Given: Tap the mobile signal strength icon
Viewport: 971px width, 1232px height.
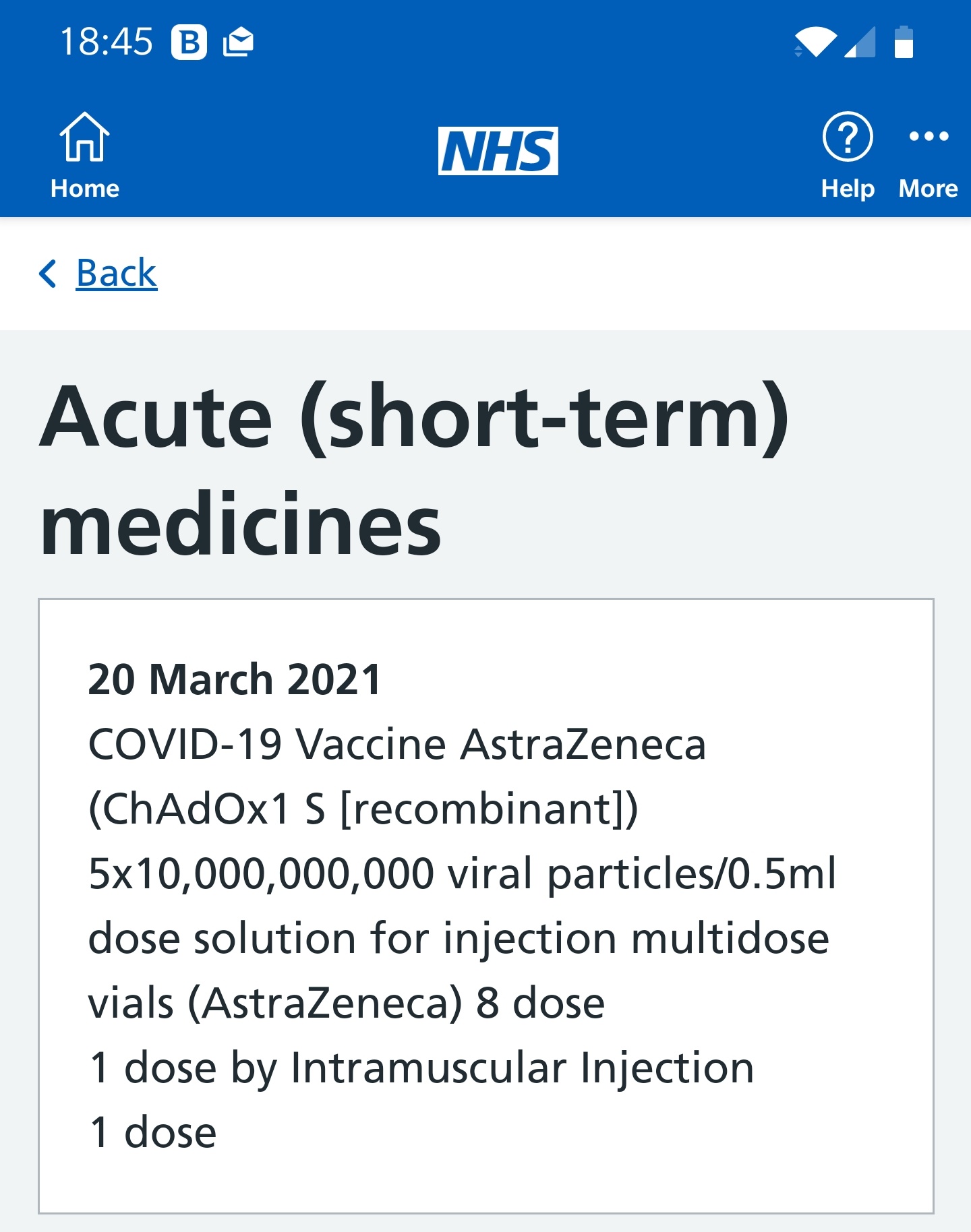Looking at the screenshot, I should tap(860, 42).
